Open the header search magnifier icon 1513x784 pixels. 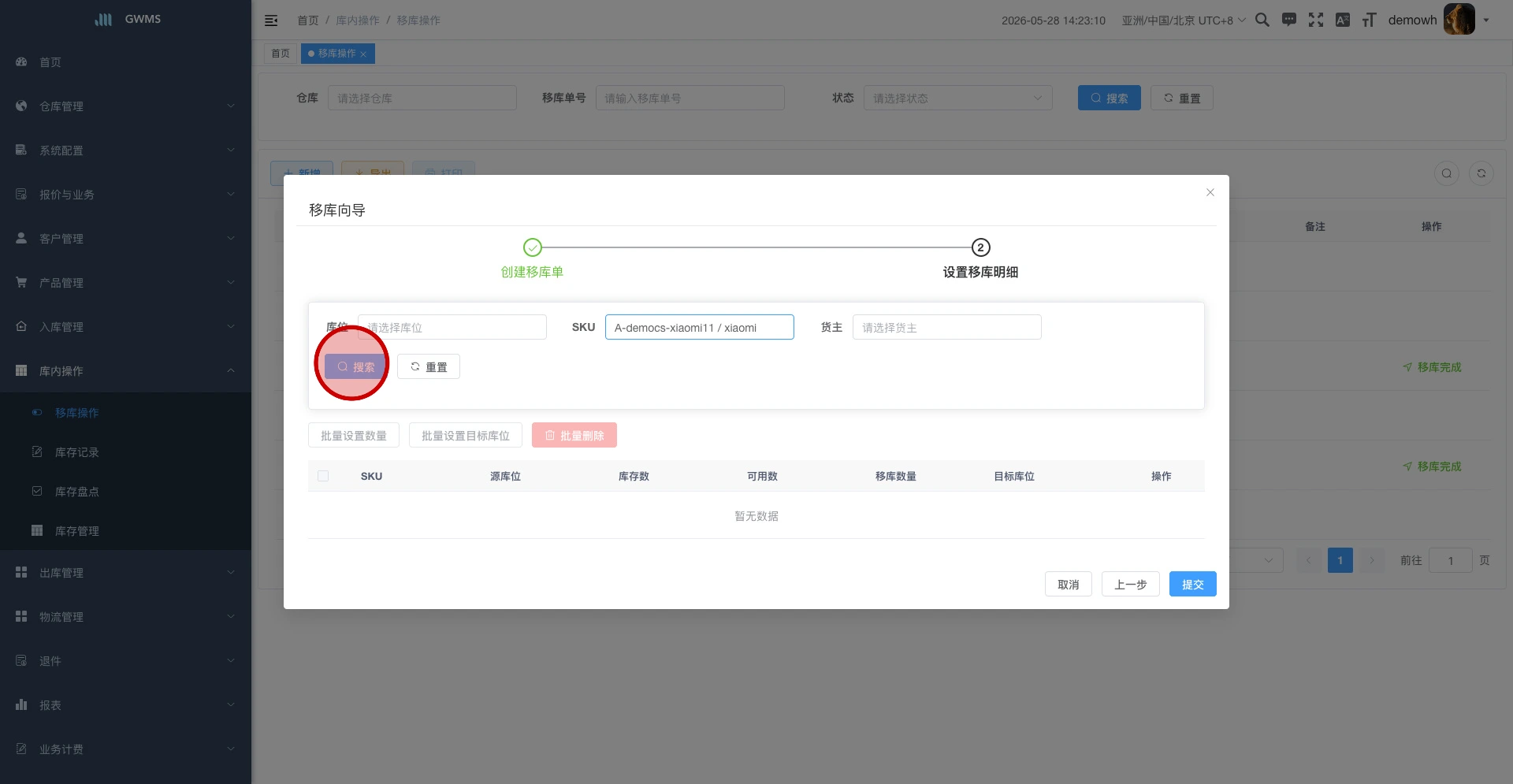[x=1262, y=20]
